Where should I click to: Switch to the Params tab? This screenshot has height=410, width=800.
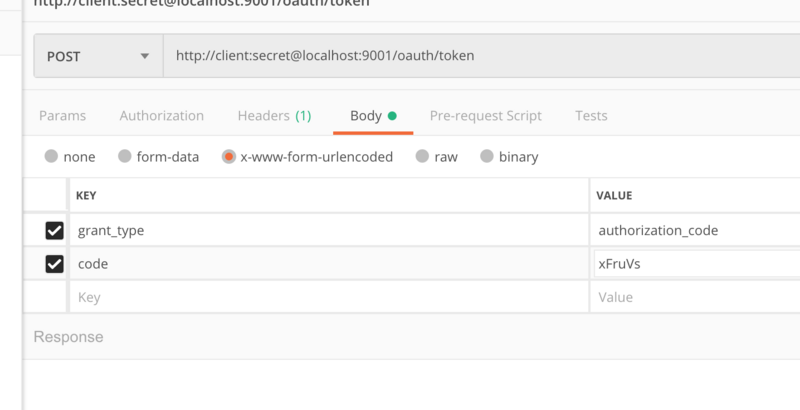pyautogui.click(x=62, y=115)
